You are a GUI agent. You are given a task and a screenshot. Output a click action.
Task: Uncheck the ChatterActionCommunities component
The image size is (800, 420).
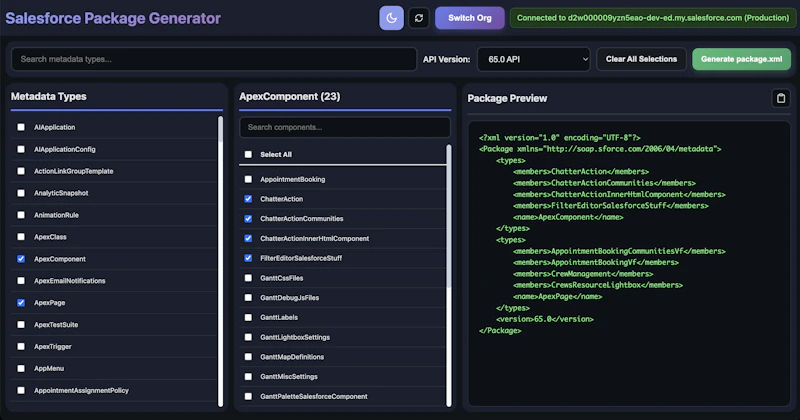[248, 218]
